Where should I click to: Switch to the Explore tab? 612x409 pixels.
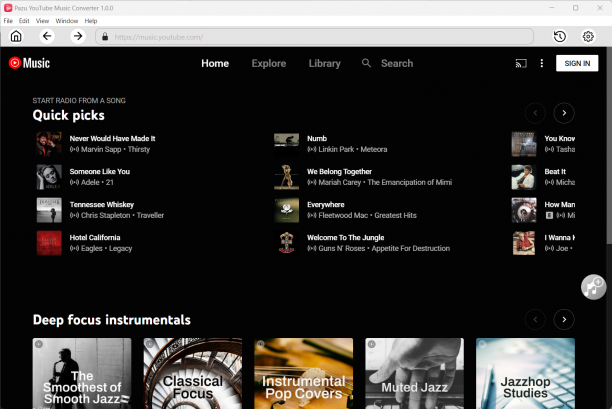tap(269, 63)
